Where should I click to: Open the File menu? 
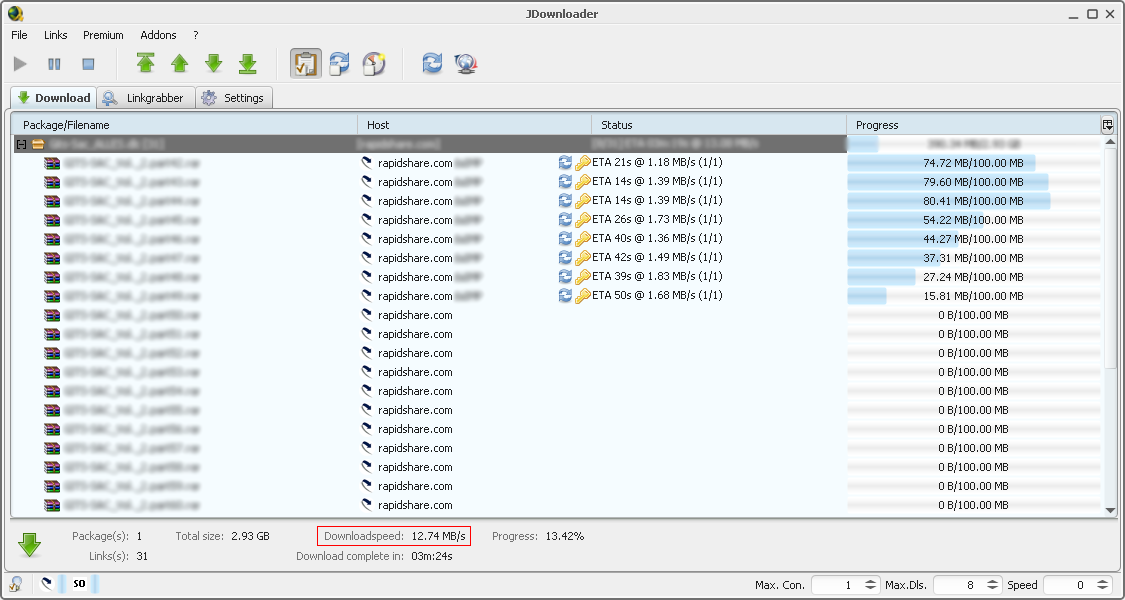[x=19, y=35]
